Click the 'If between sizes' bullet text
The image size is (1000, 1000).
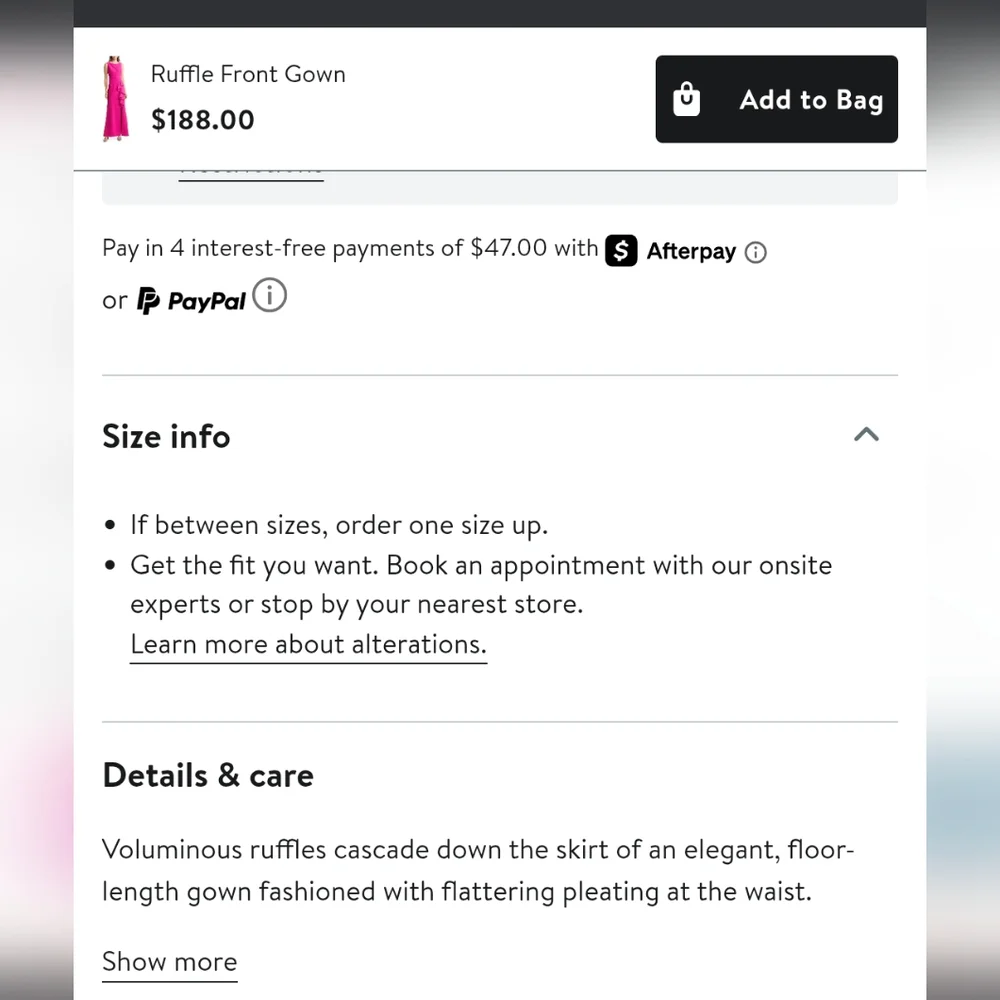pos(339,525)
